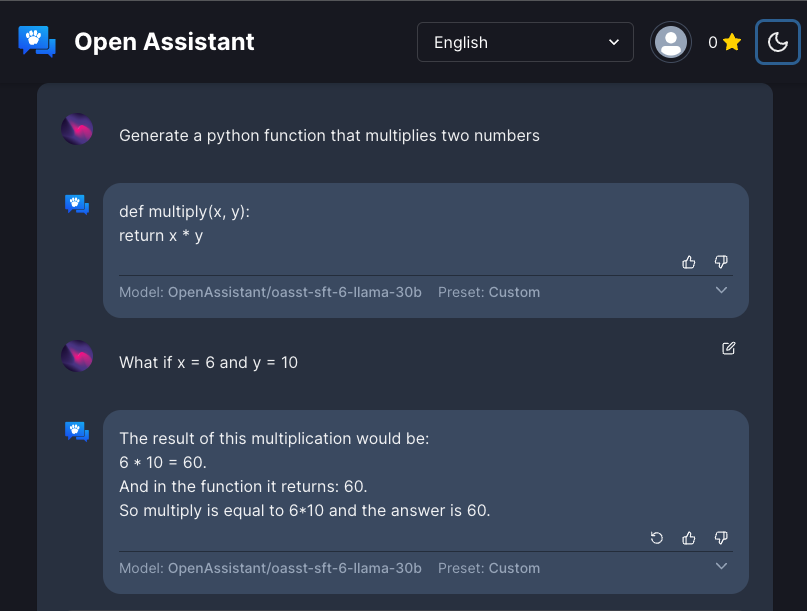807x611 pixels.
Task: Click the OpenAssistant/oasst-sft-6-llama-30b model link
Action: click(x=269, y=292)
